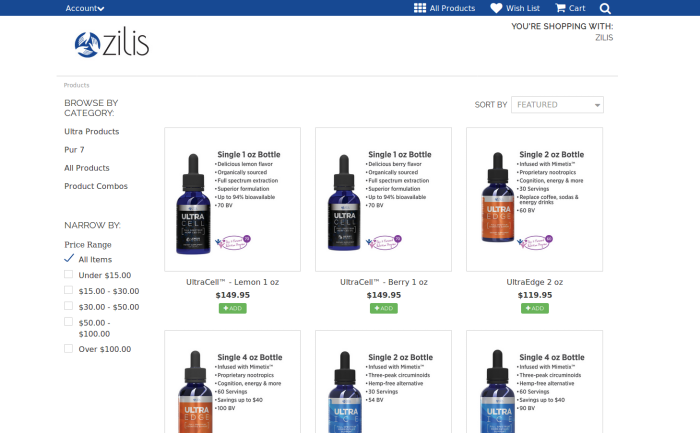Click the rewards badge on UltraCell Berry
Image resolution: width=700 pixels, height=433 pixels.
(384, 242)
